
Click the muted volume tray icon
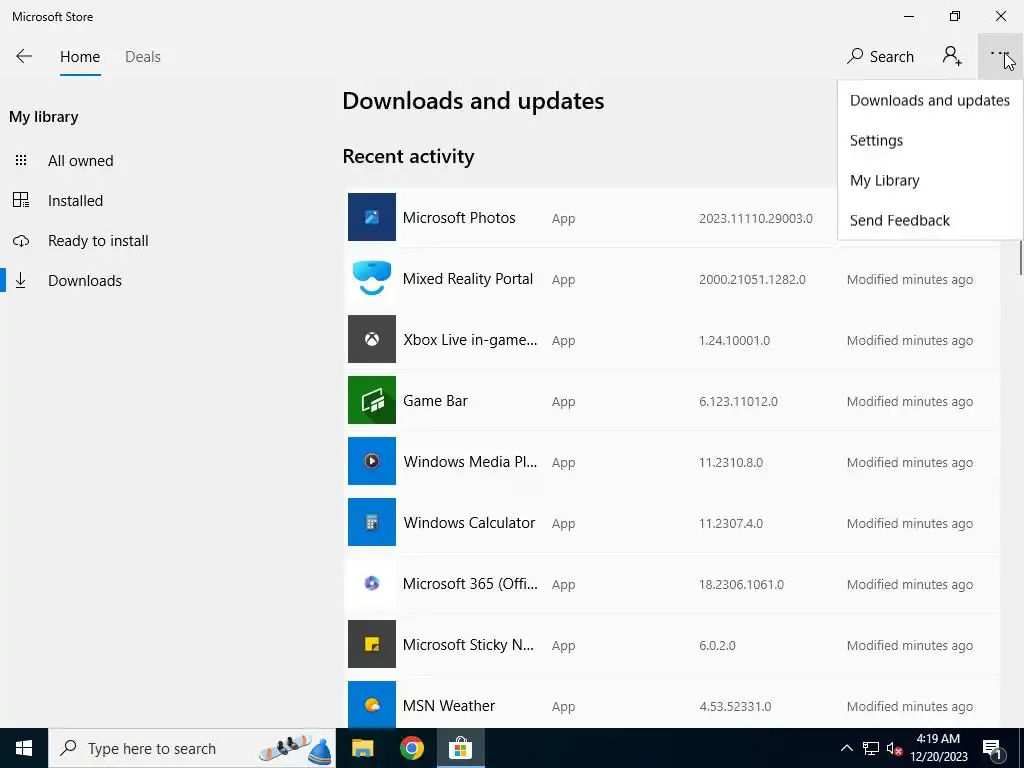[x=894, y=748]
